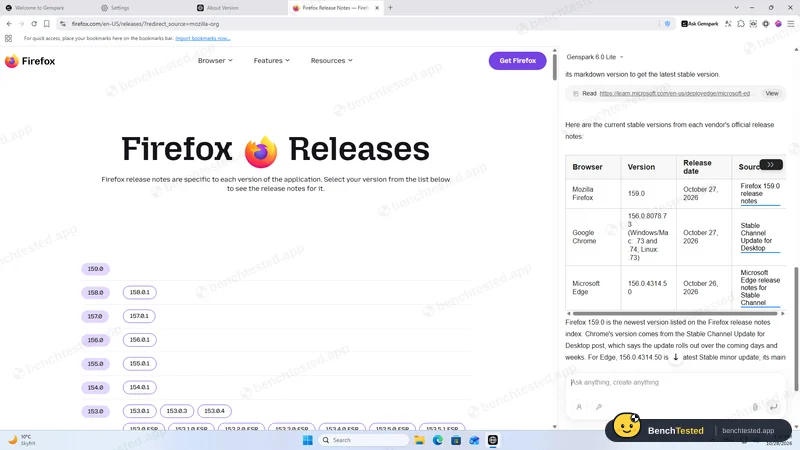This screenshot has width=800, height=450.
Task: Open the Genspark 6.0 Lite model dropdown
Action: [x=595, y=57]
